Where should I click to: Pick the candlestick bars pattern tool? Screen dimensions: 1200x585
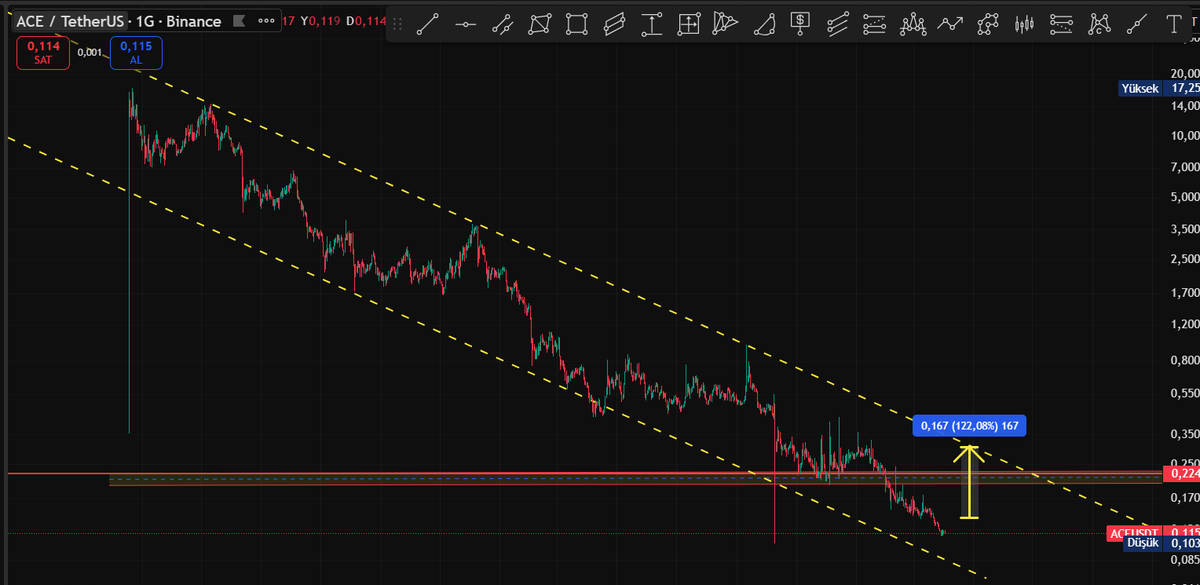click(1025, 22)
